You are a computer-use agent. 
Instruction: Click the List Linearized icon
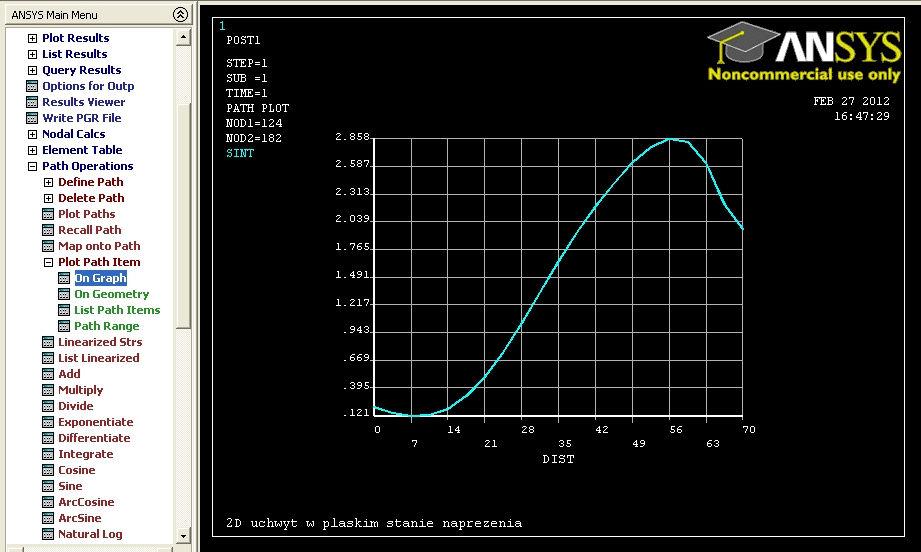[48, 358]
